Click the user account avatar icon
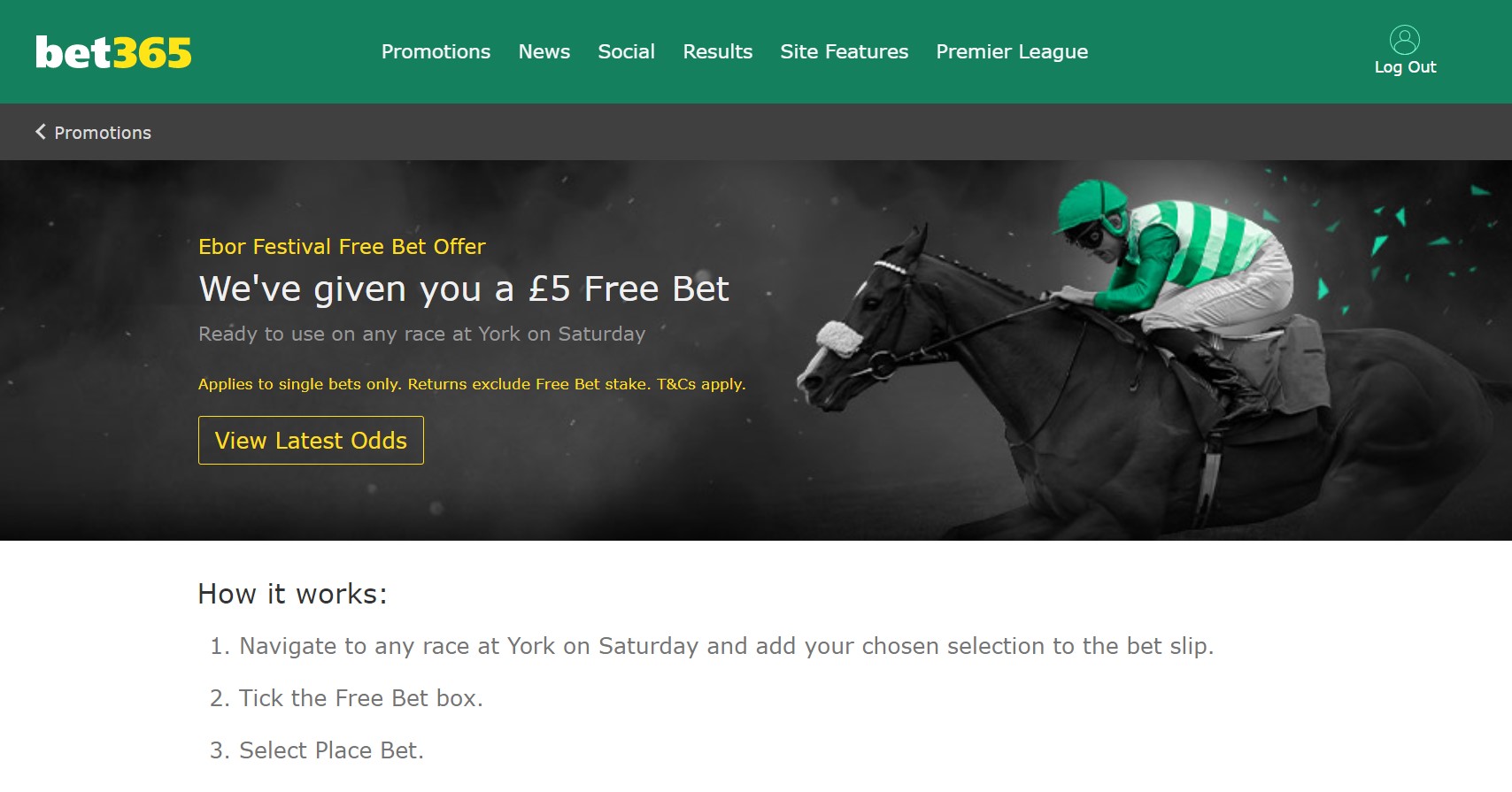Viewport: 1512px width, 792px height. [x=1405, y=40]
